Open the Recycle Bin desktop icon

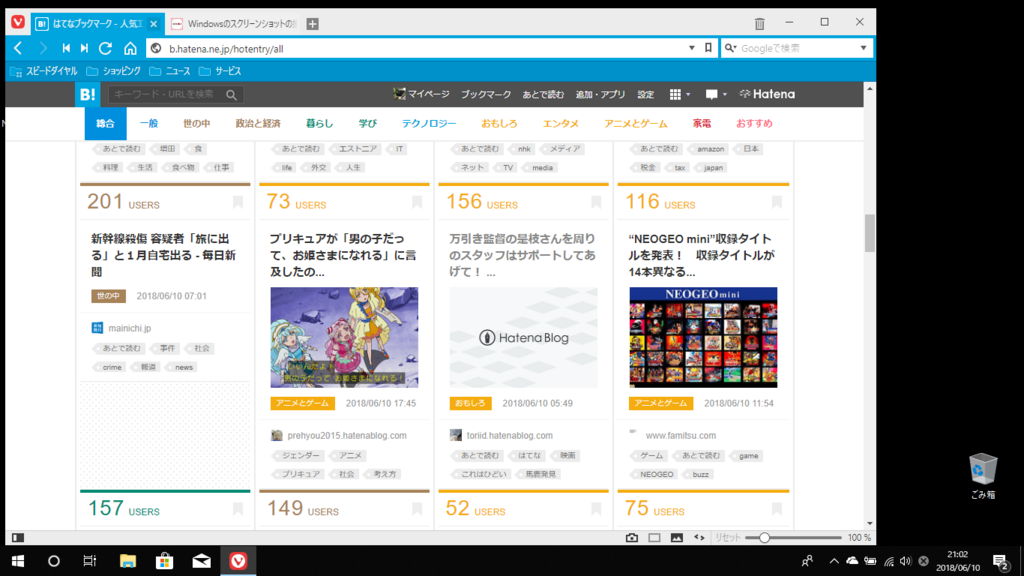coord(983,476)
